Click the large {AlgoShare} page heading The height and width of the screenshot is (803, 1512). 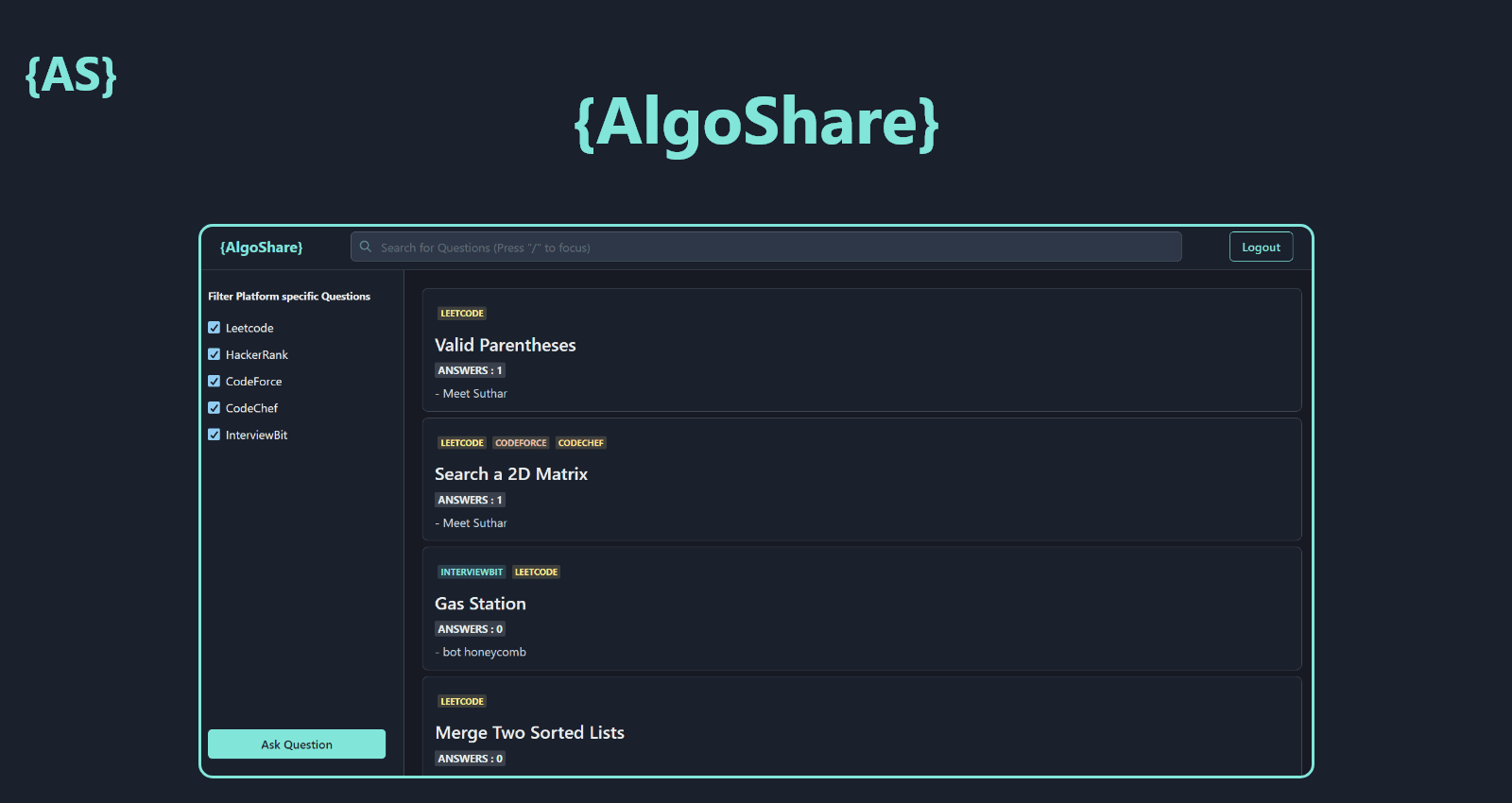pos(756,123)
